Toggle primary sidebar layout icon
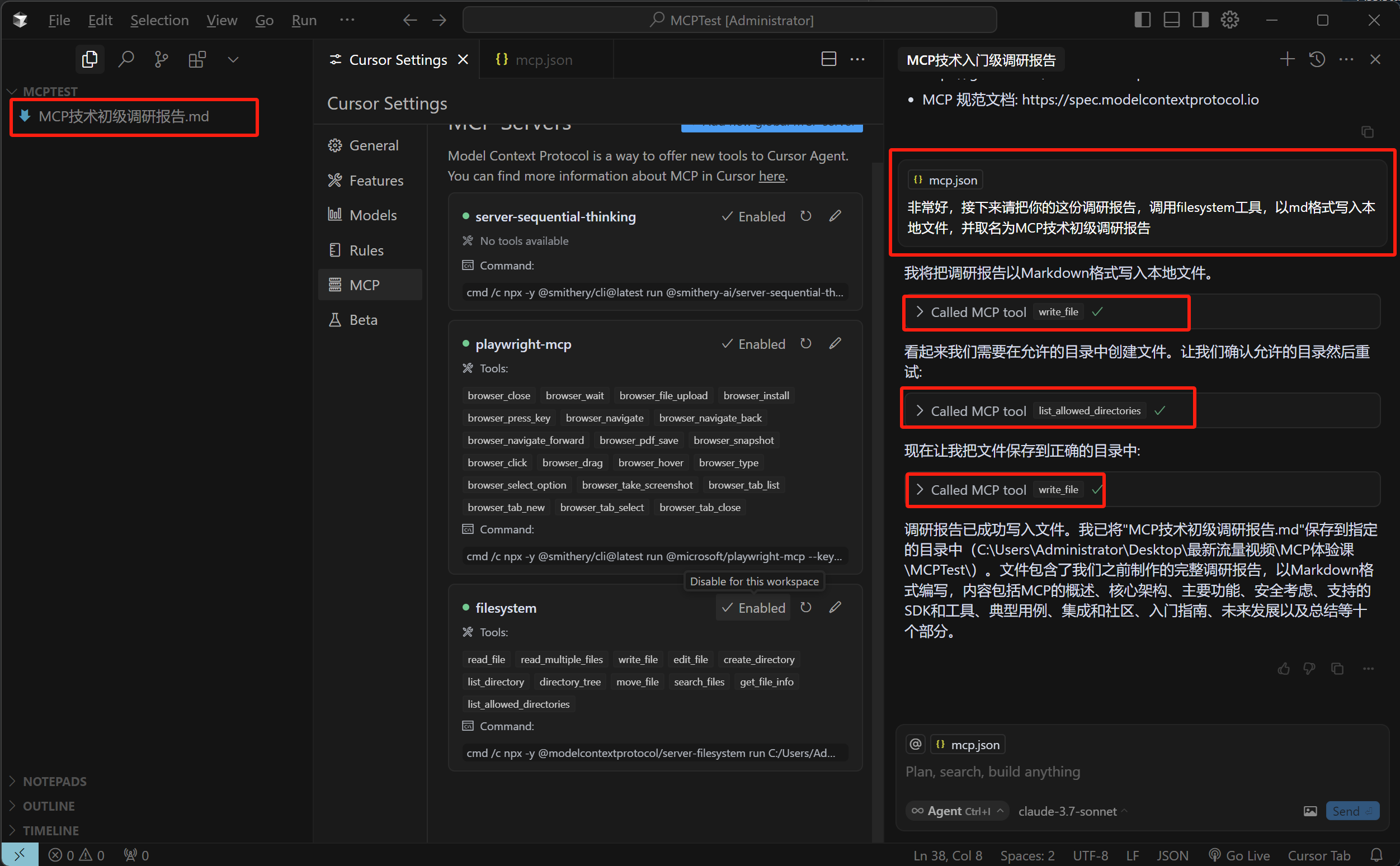 1142,20
